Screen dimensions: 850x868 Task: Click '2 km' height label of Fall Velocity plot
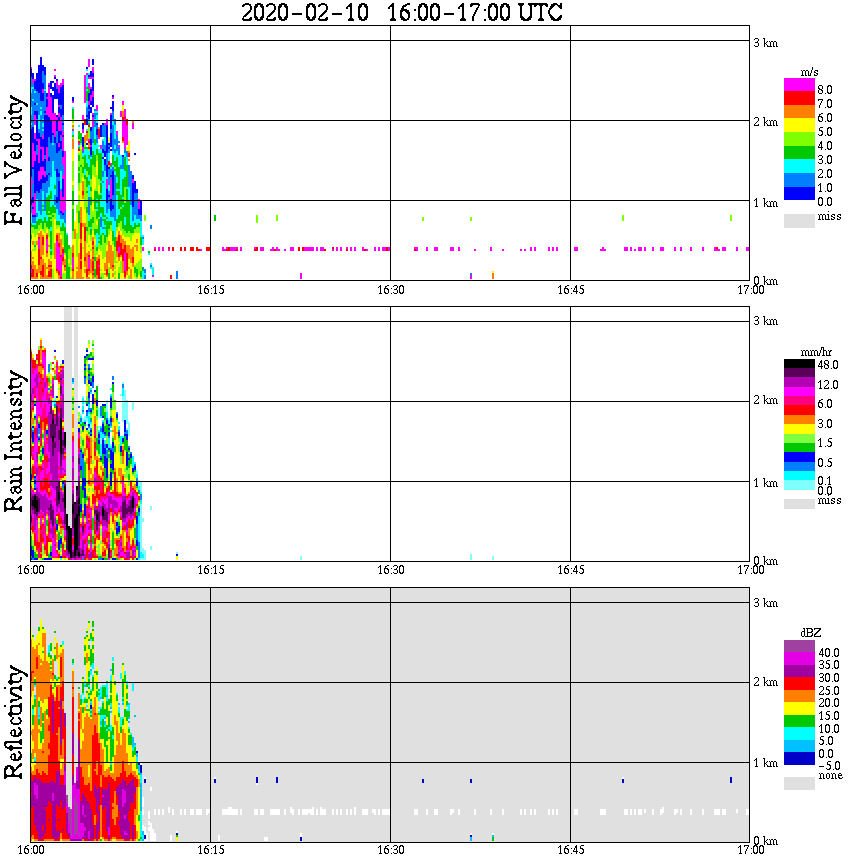[x=766, y=122]
